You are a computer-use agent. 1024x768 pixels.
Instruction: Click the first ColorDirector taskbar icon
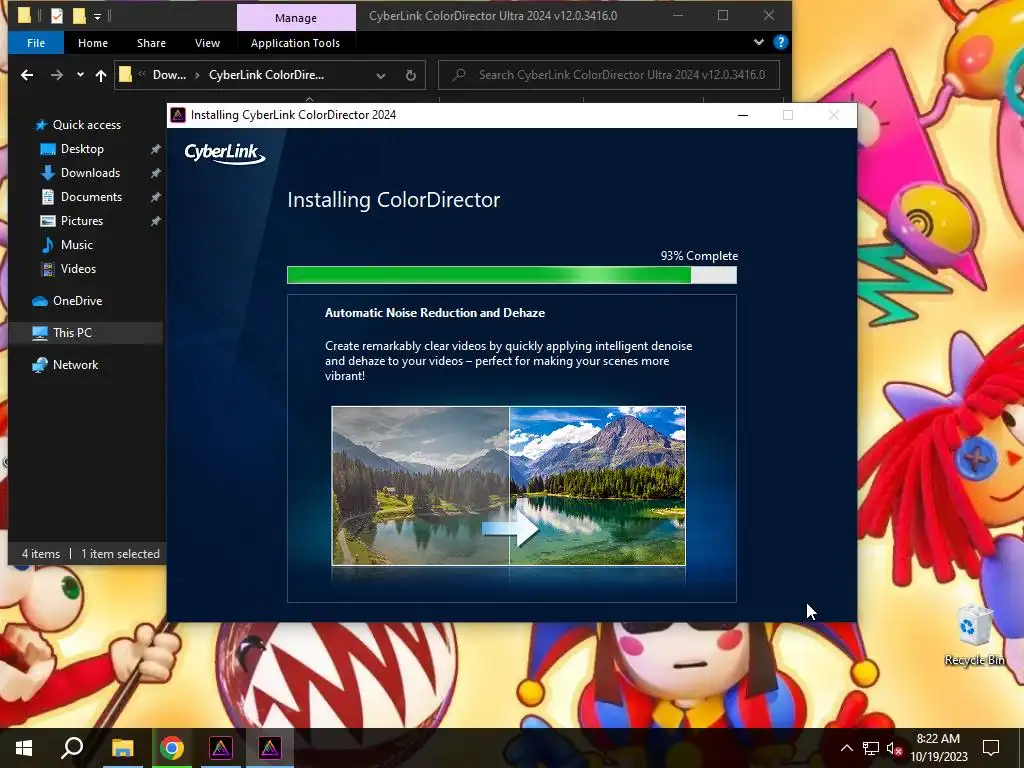click(221, 748)
